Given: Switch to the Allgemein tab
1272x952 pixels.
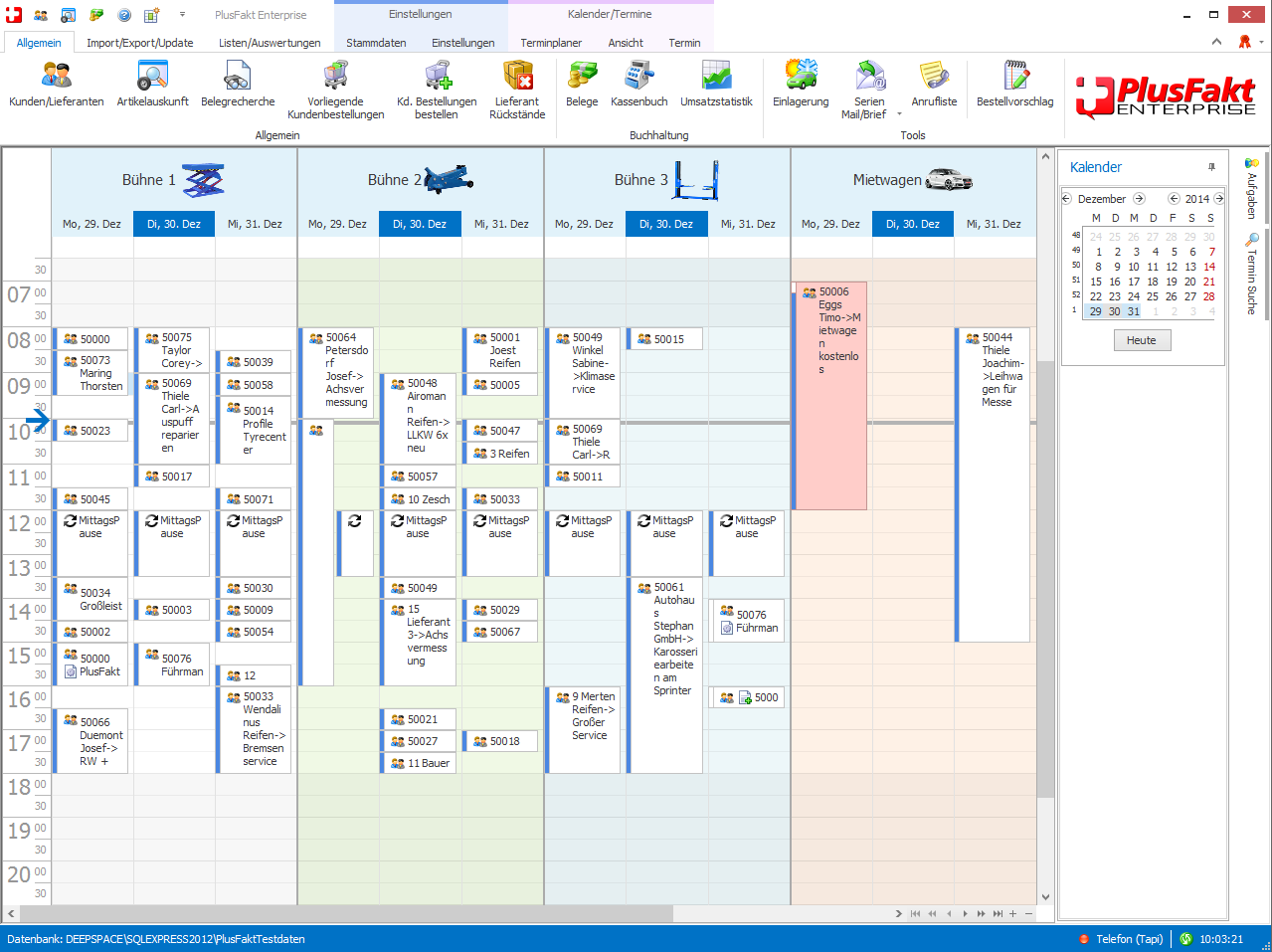Looking at the screenshot, I should point(39,43).
